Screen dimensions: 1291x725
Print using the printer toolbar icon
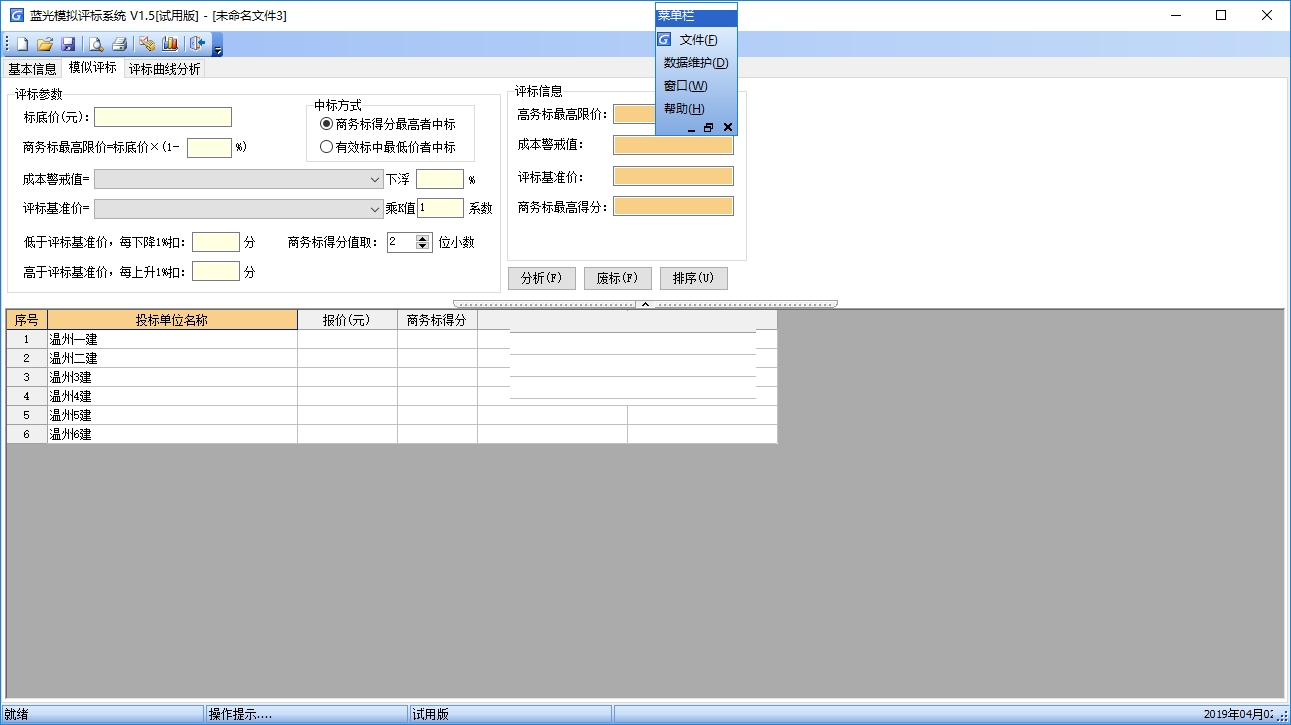[119, 44]
